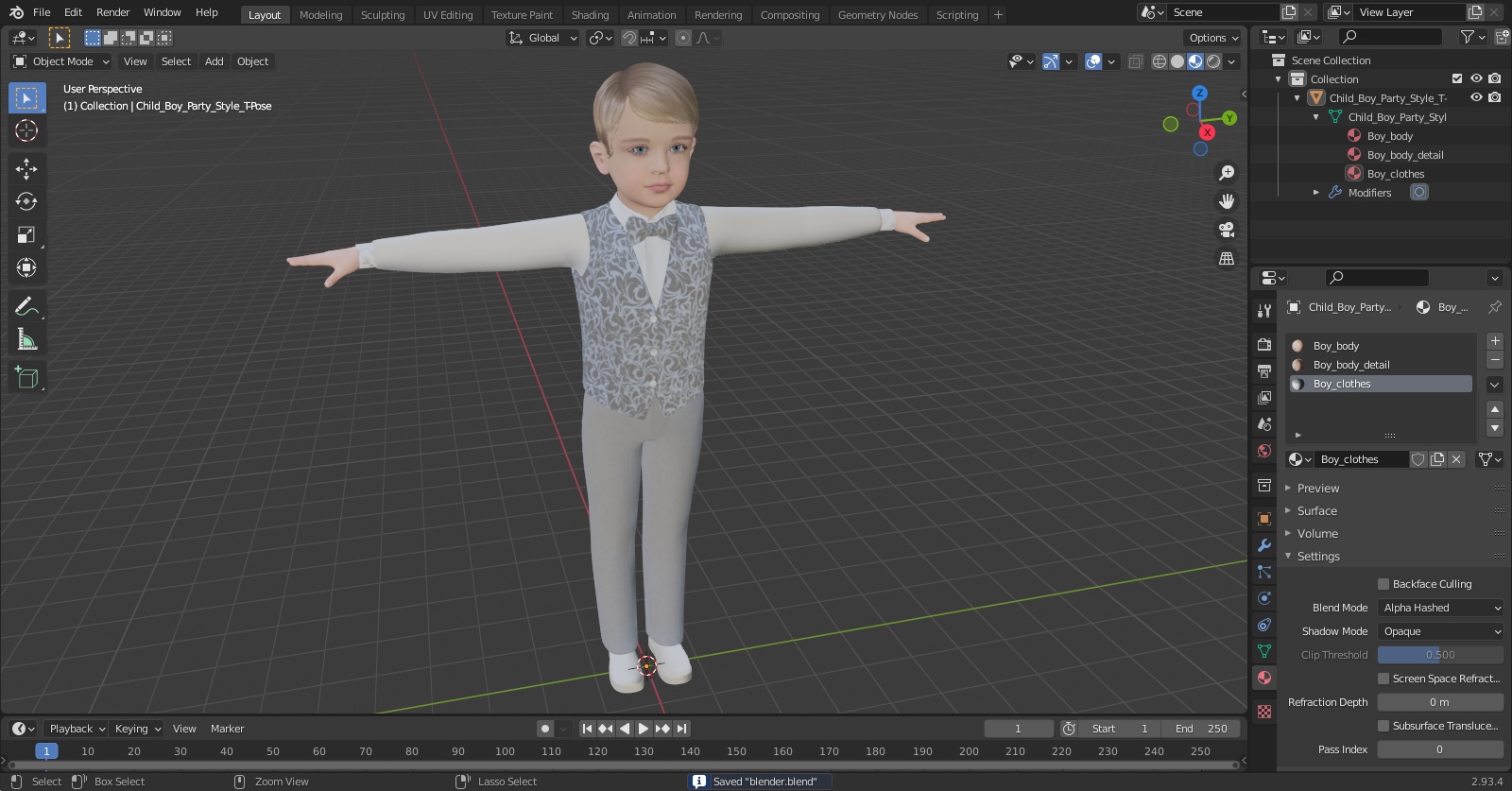Open the viewport Options button
The width and height of the screenshot is (1512, 791).
pyautogui.click(x=1213, y=38)
